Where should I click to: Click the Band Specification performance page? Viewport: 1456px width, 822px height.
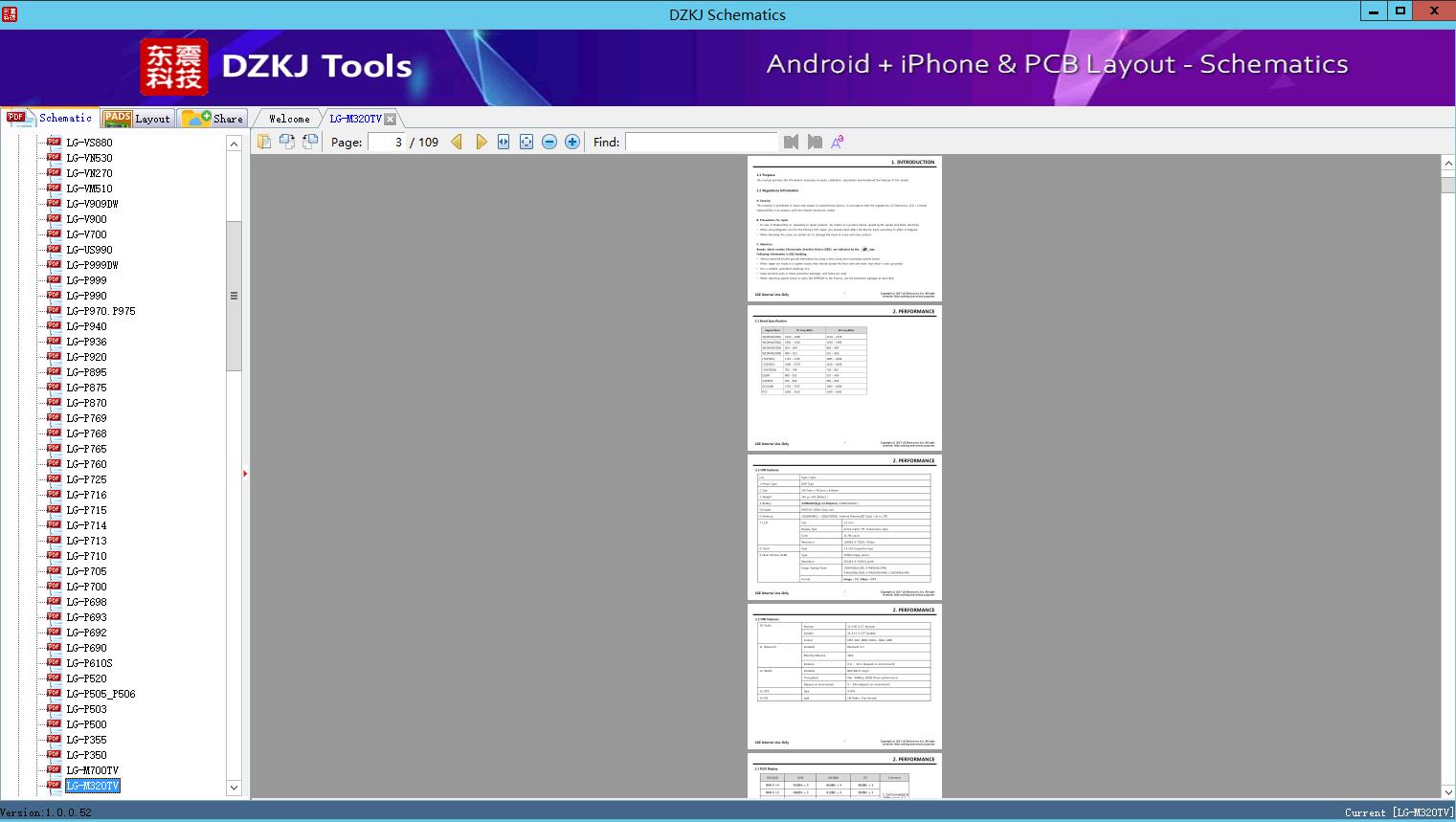coord(844,378)
